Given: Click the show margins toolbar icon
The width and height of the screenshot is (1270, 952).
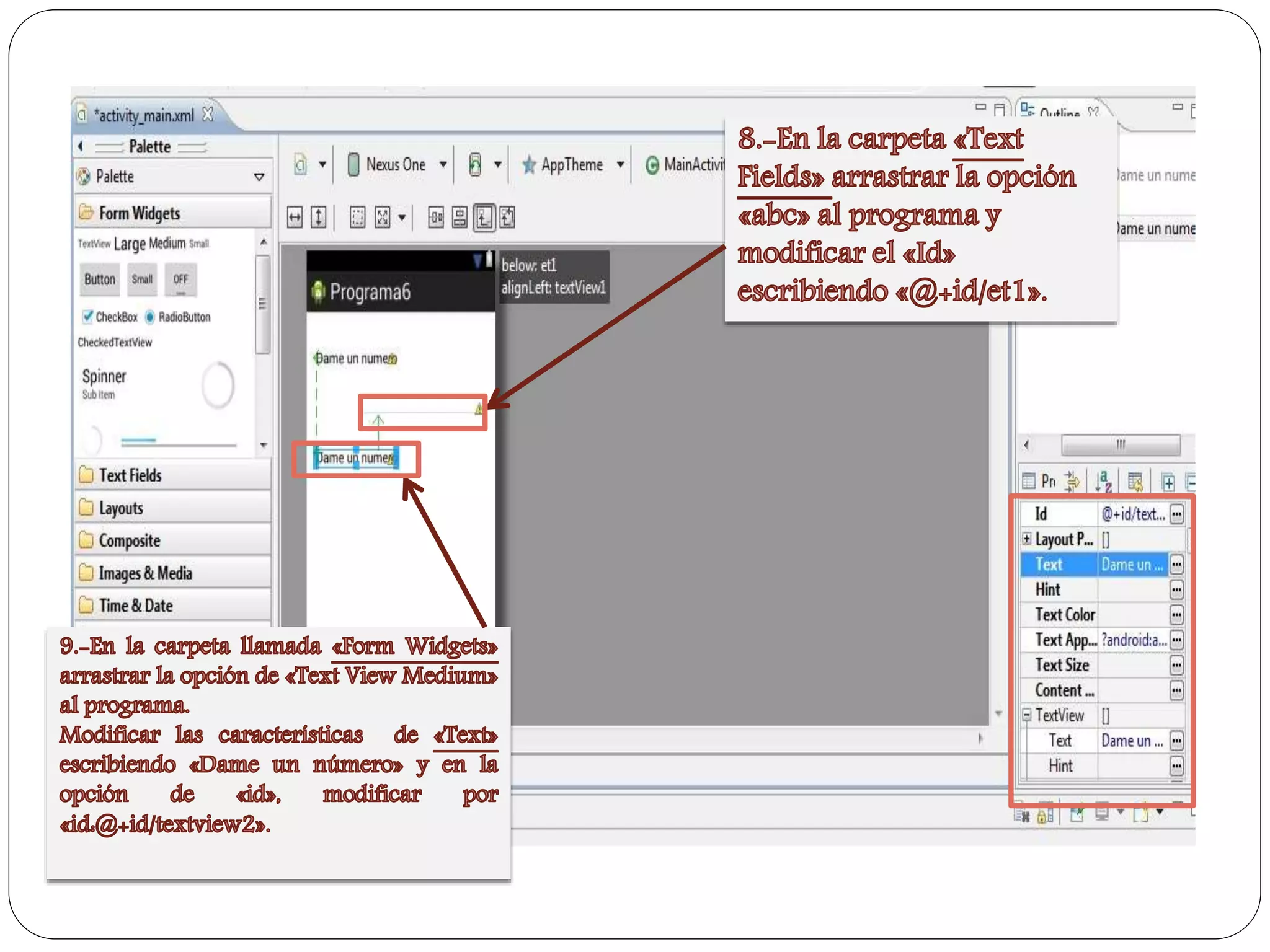Looking at the screenshot, I should coord(357,218).
